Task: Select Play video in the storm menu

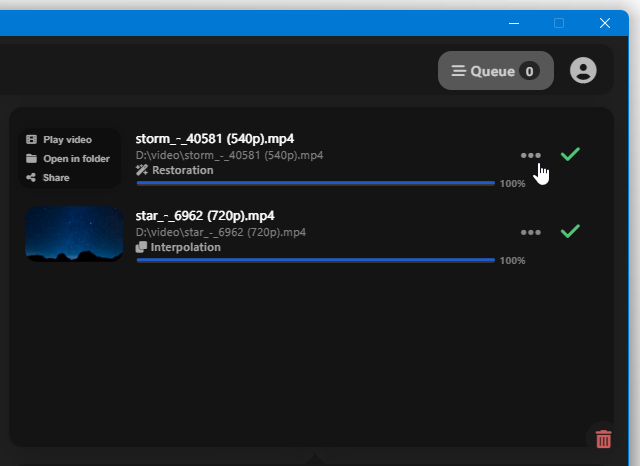Action: tap(59, 140)
